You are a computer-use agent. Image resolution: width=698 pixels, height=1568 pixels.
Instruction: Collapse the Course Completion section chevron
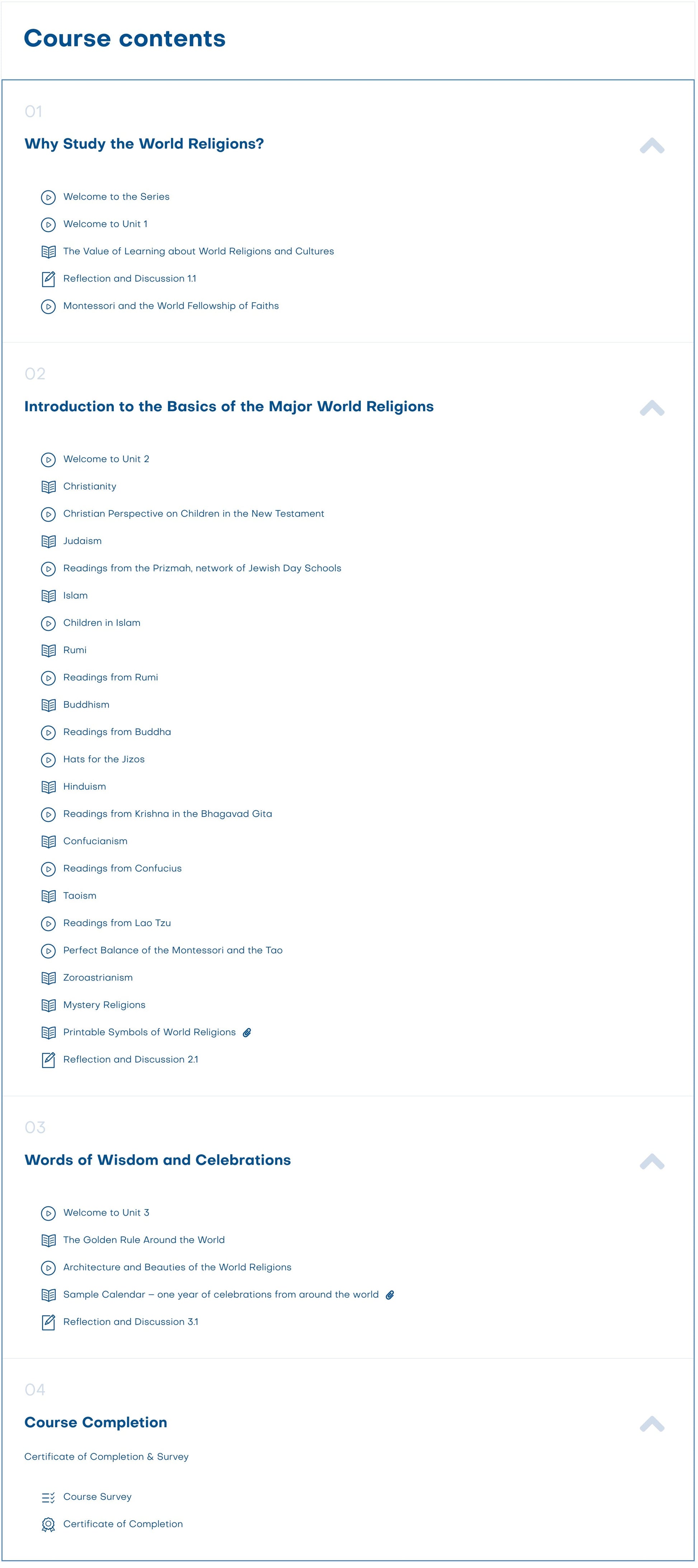click(x=652, y=1424)
